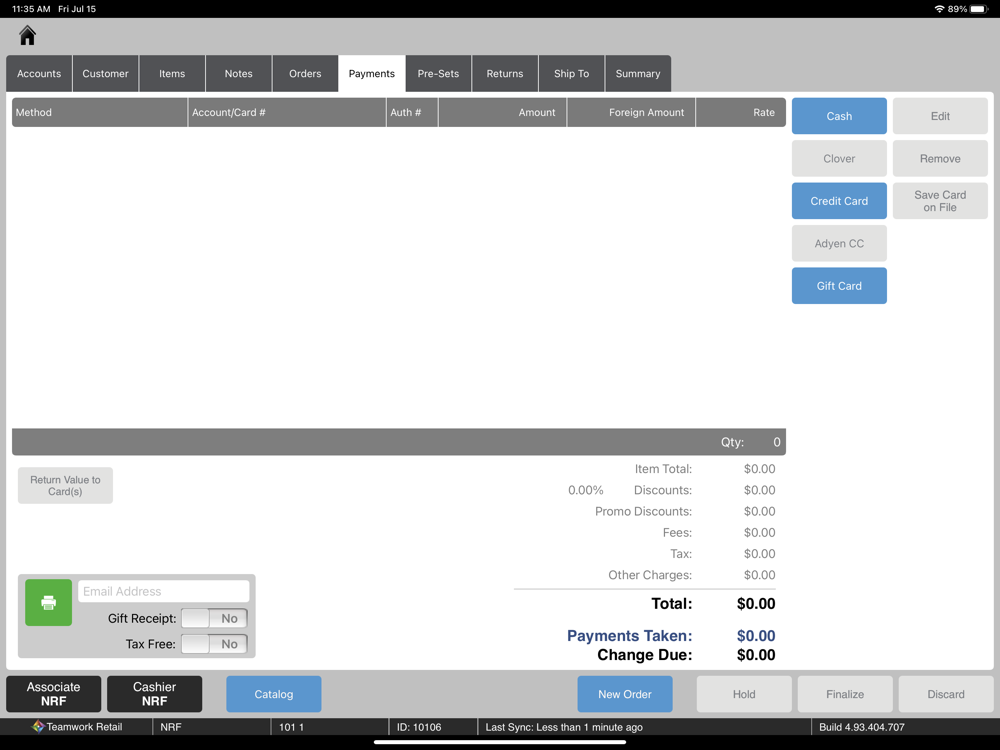The width and height of the screenshot is (1000, 750).
Task: Click the NRF status bar entry
Action: click(x=171, y=727)
